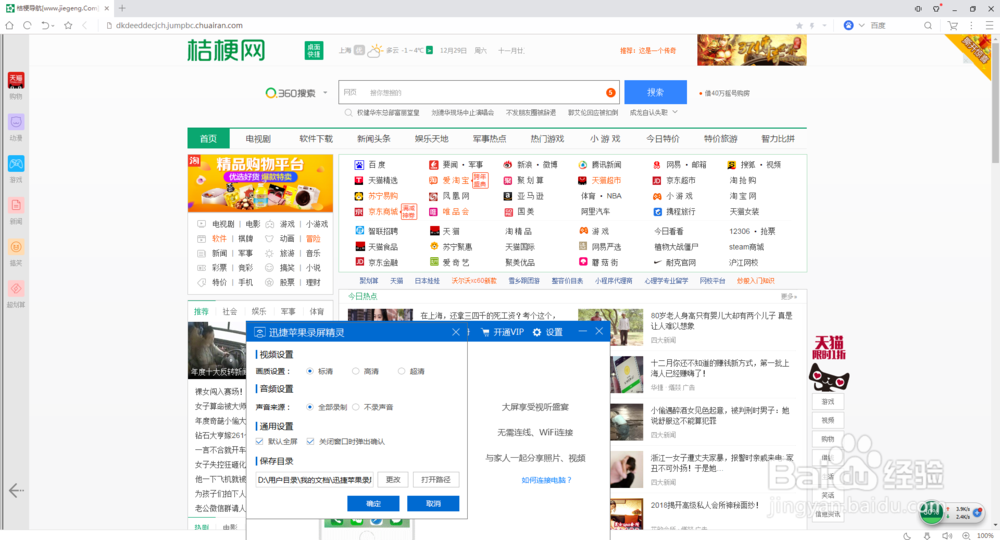Click the orange 搞笑 sidebar icon
1000x540 pixels.
point(16,247)
